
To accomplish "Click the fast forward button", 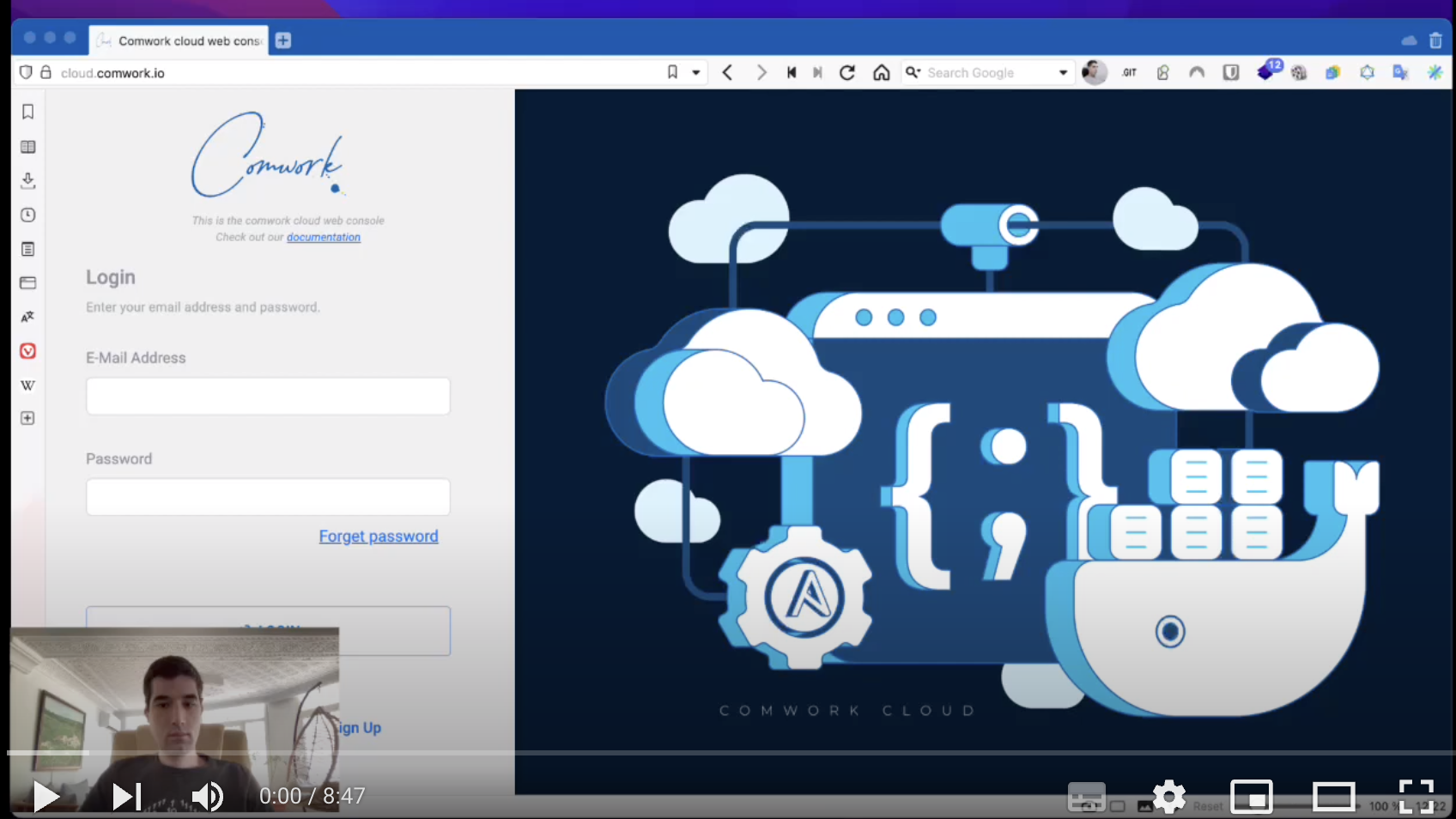I will point(817,73).
